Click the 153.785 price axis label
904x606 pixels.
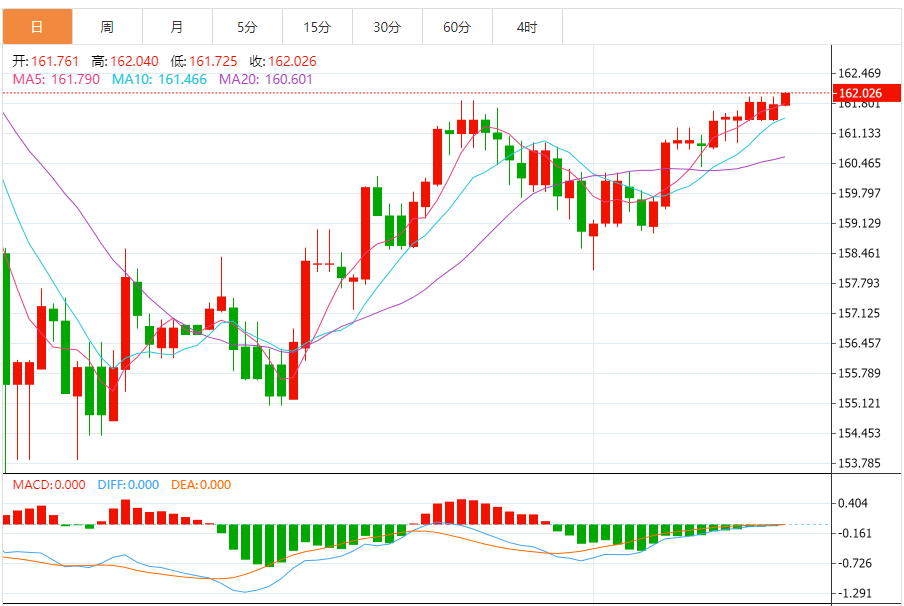point(859,463)
